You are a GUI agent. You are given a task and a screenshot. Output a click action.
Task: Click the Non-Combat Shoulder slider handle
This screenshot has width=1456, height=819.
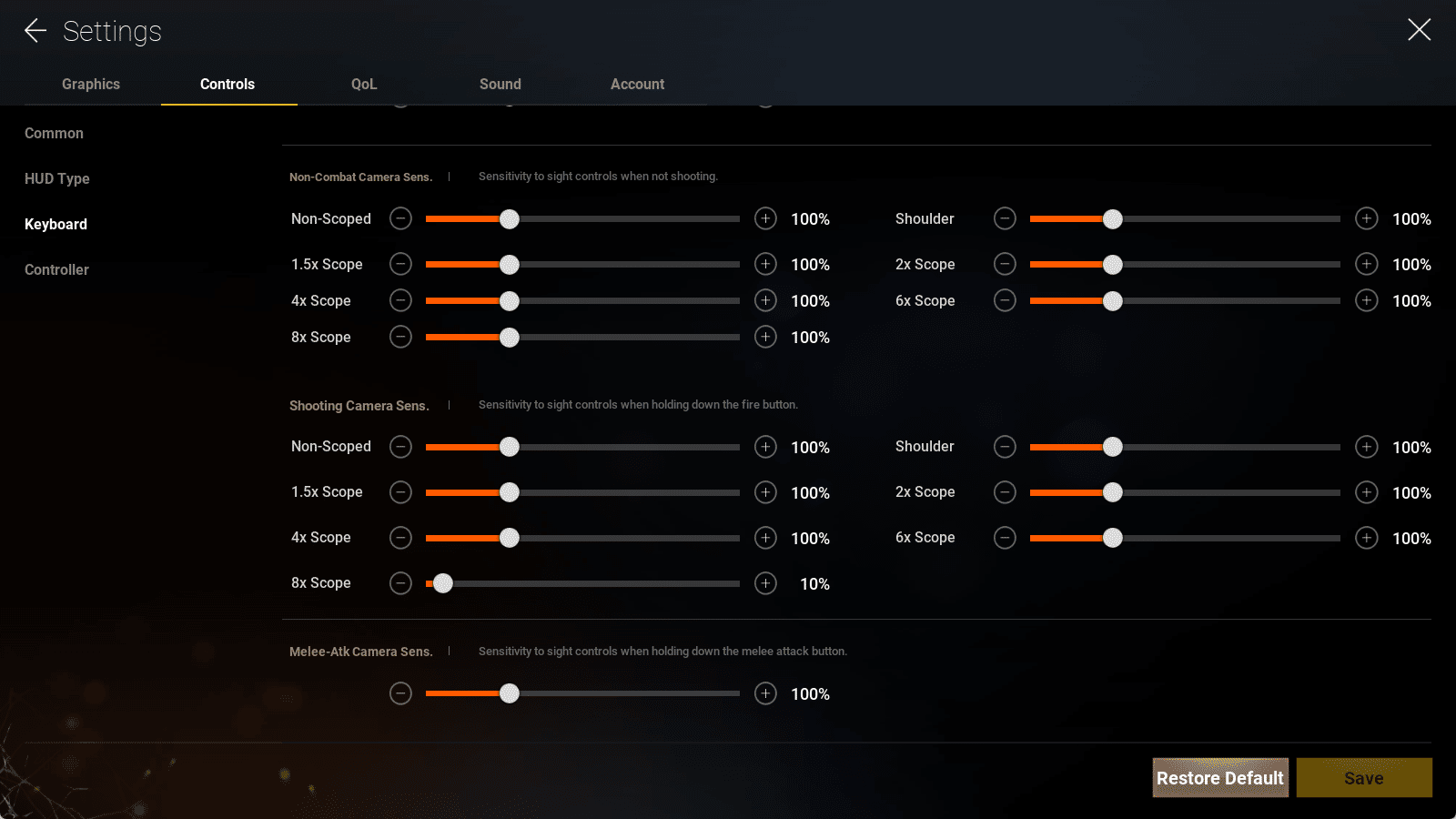click(1113, 218)
